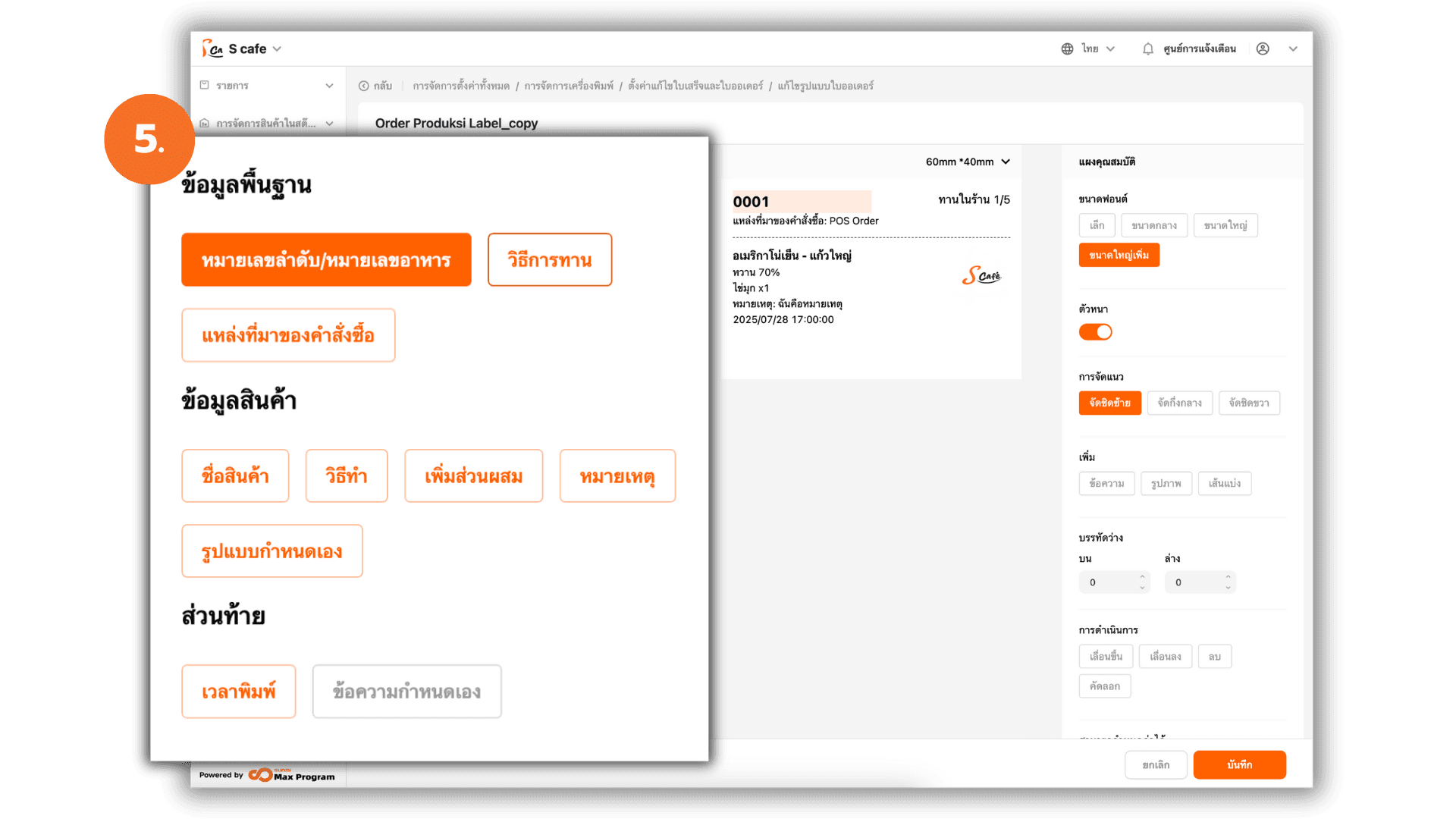Enable the วิธีการทาน field option
Screen dimensions: 1456x819
(x=550, y=260)
